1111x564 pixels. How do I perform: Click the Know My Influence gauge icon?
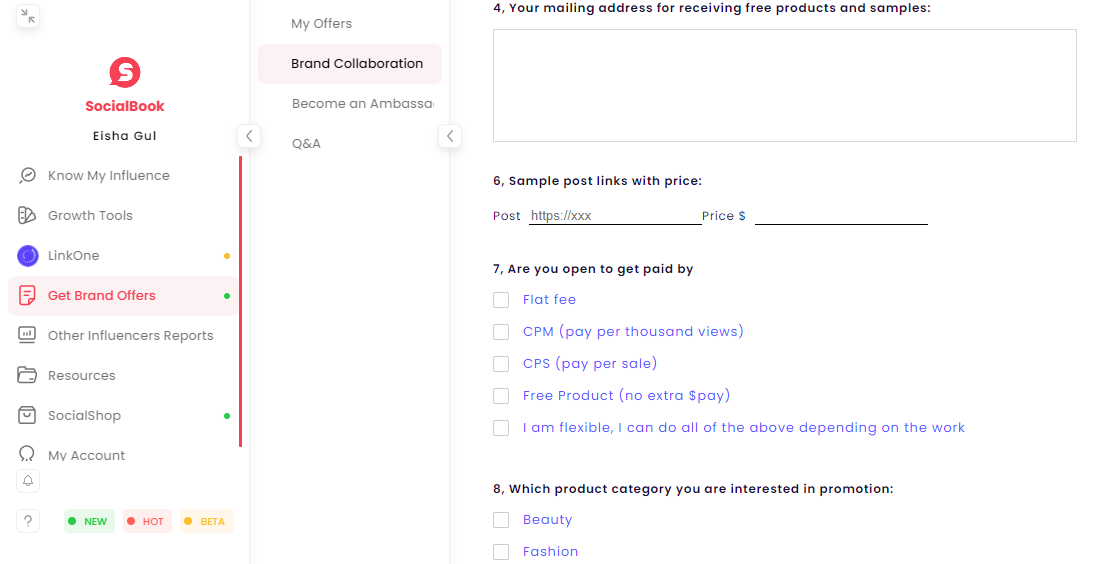tap(28, 176)
